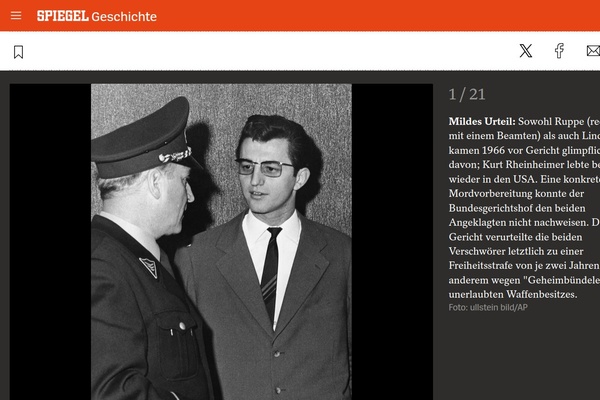Click 'unerlaubten Waffenbesitzes' in the caption

513,294
